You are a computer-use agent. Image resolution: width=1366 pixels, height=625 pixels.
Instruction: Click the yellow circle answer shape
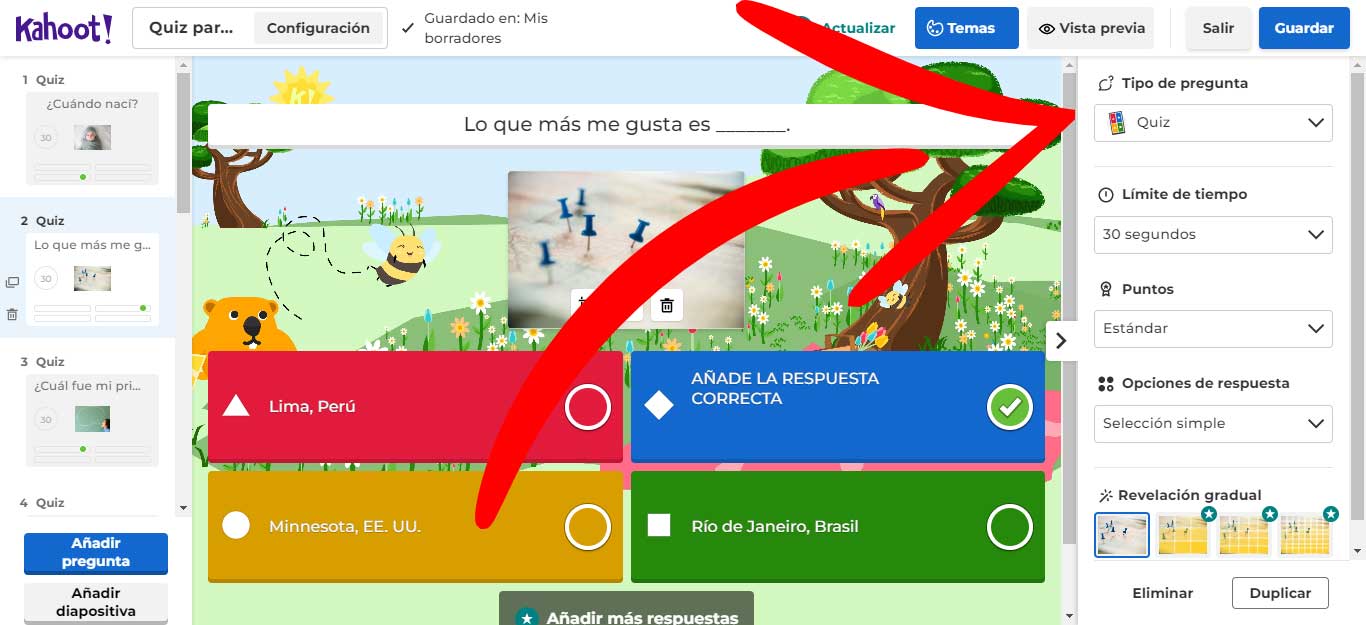236,526
